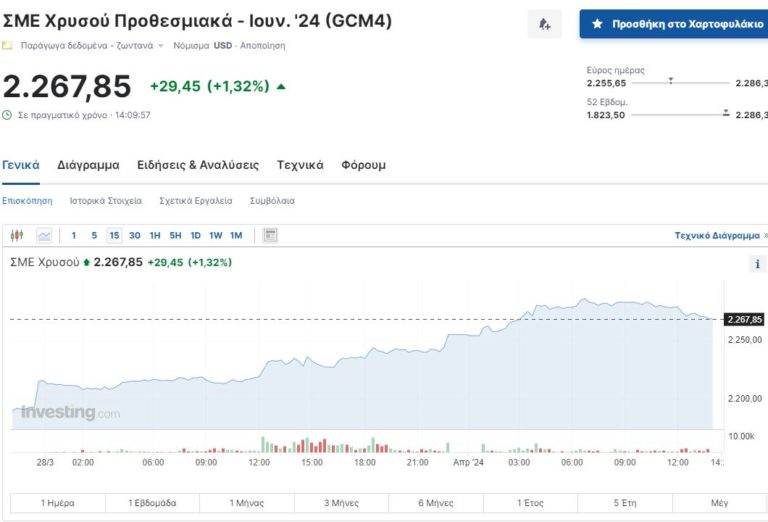Click the news overlay icon beside 1M
This screenshot has width=768, height=522.
[270, 236]
